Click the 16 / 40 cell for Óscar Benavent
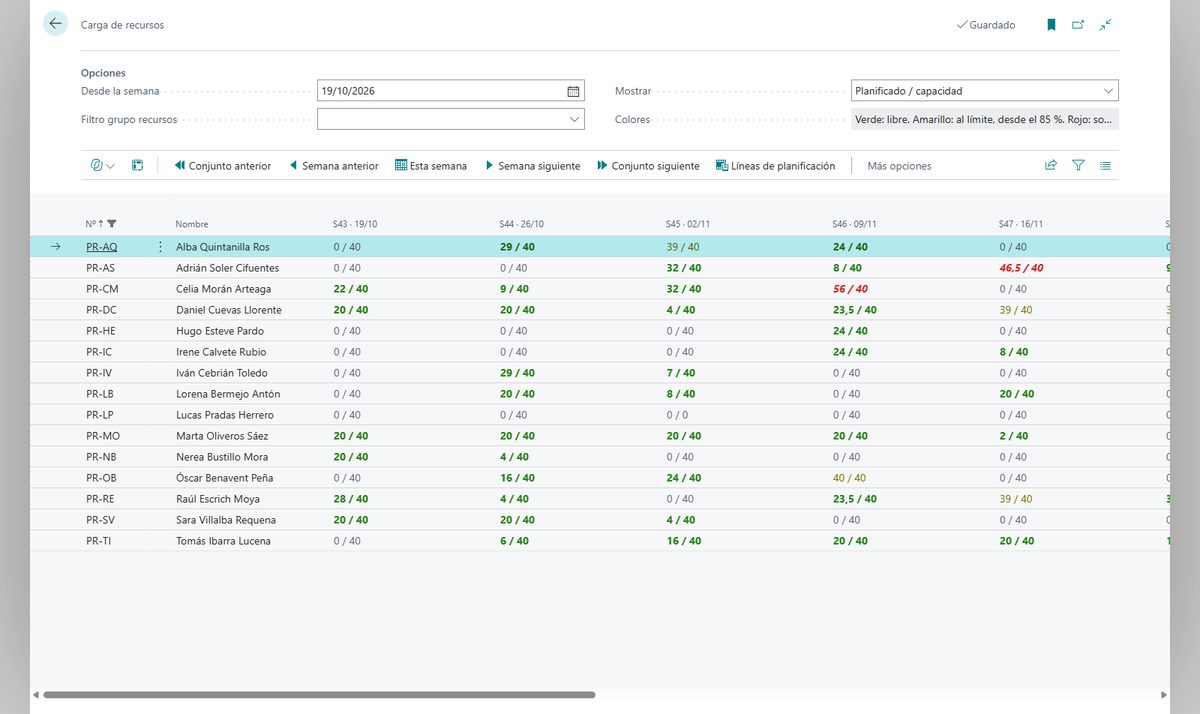This screenshot has height=714, width=1200. (x=517, y=478)
